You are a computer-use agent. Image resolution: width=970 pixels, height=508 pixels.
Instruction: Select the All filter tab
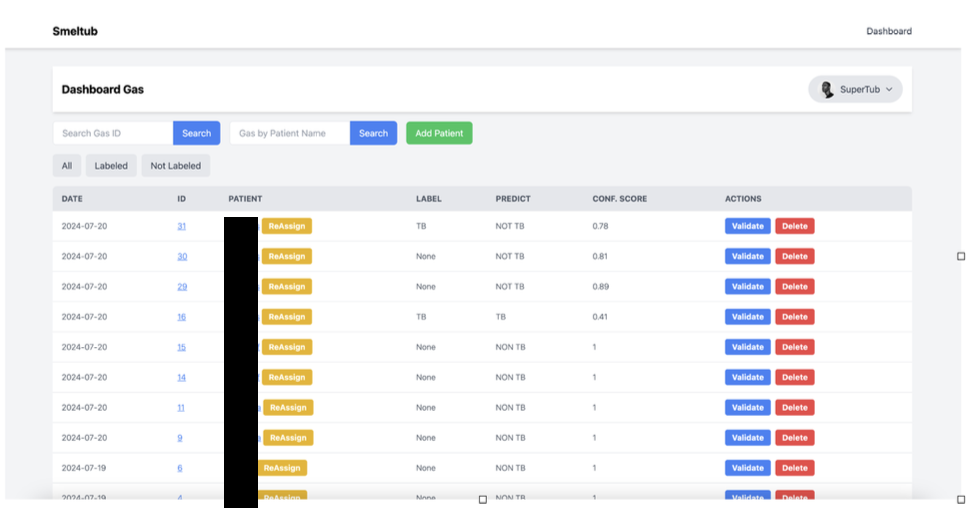tap(67, 166)
